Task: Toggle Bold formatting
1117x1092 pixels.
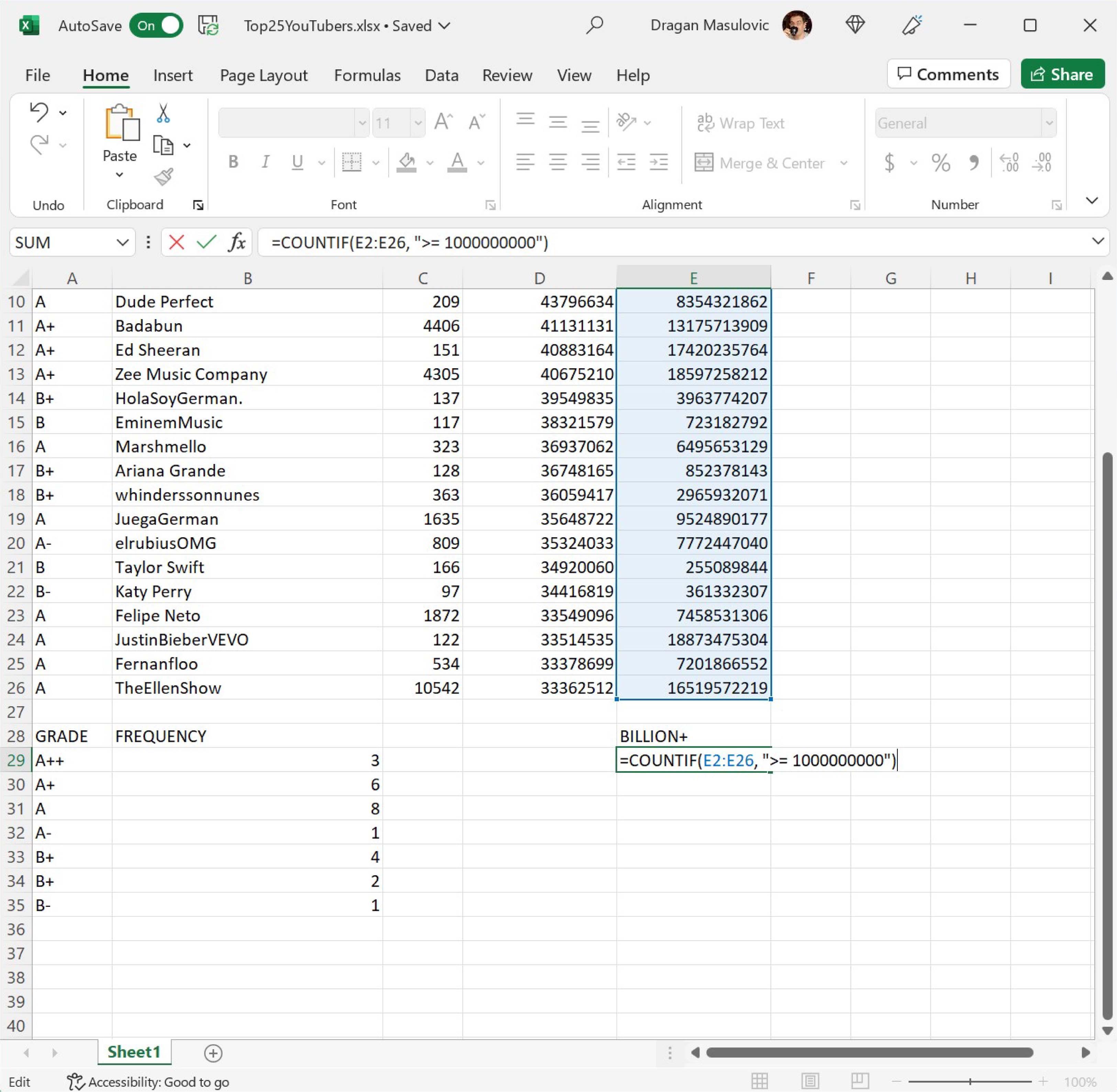Action: tap(233, 162)
